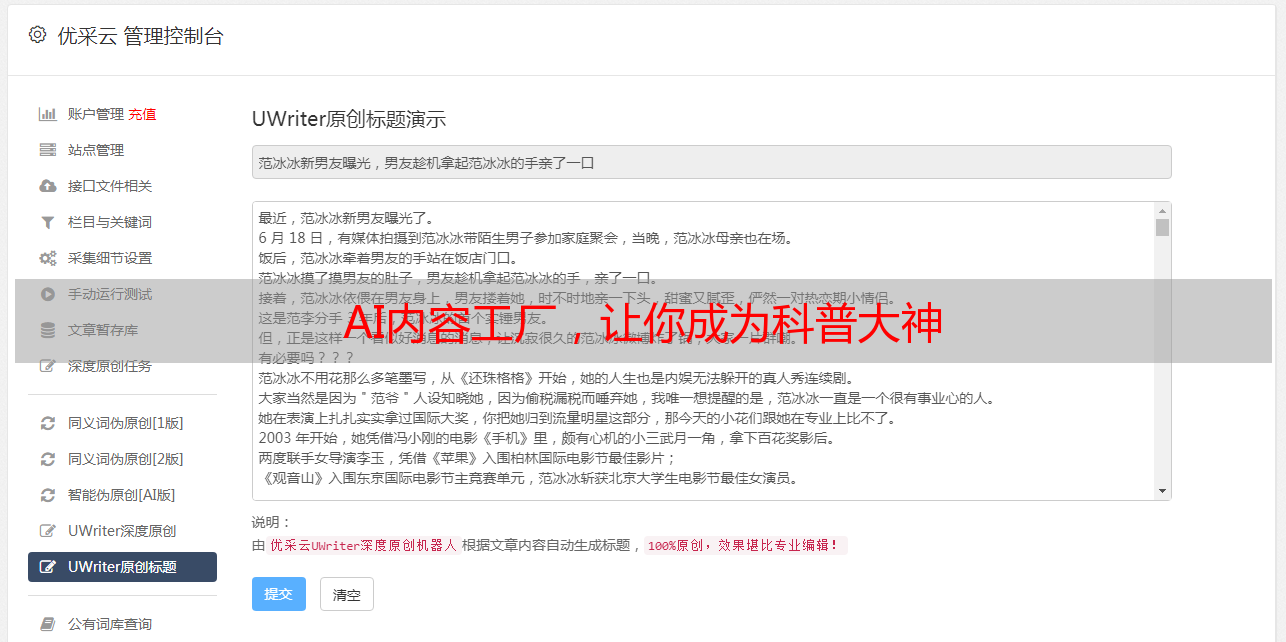Click the 优采云 管理控制台 header title

coord(140,36)
